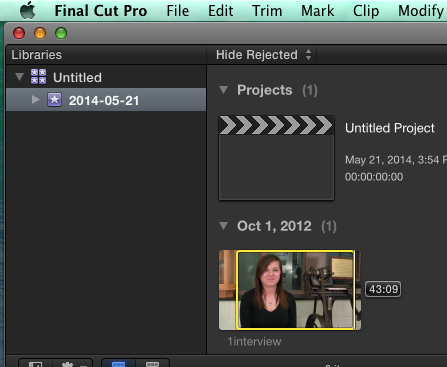
Task: Click the gear action menu button
Action: pyautogui.click(x=72, y=363)
